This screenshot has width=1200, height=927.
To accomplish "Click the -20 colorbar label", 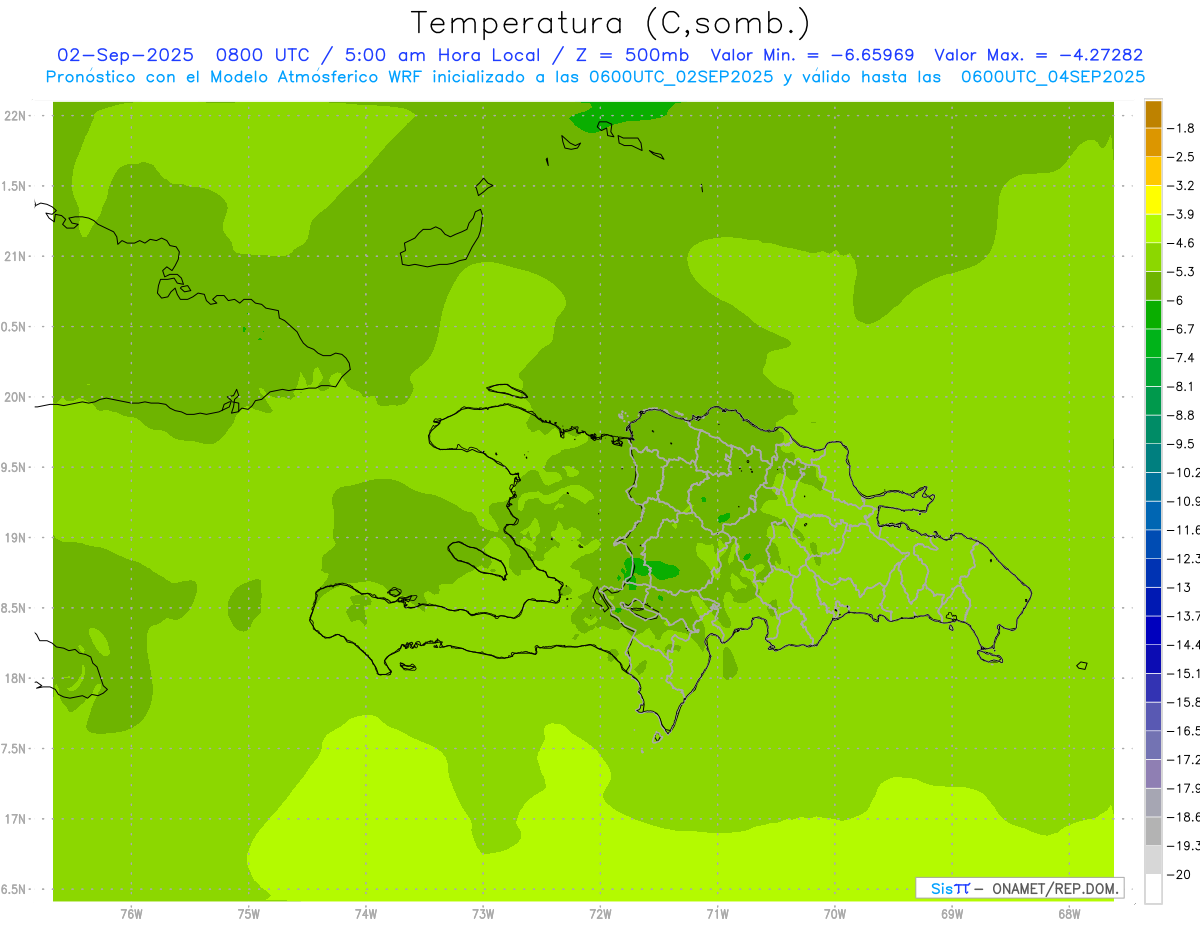I will (1179, 874).
